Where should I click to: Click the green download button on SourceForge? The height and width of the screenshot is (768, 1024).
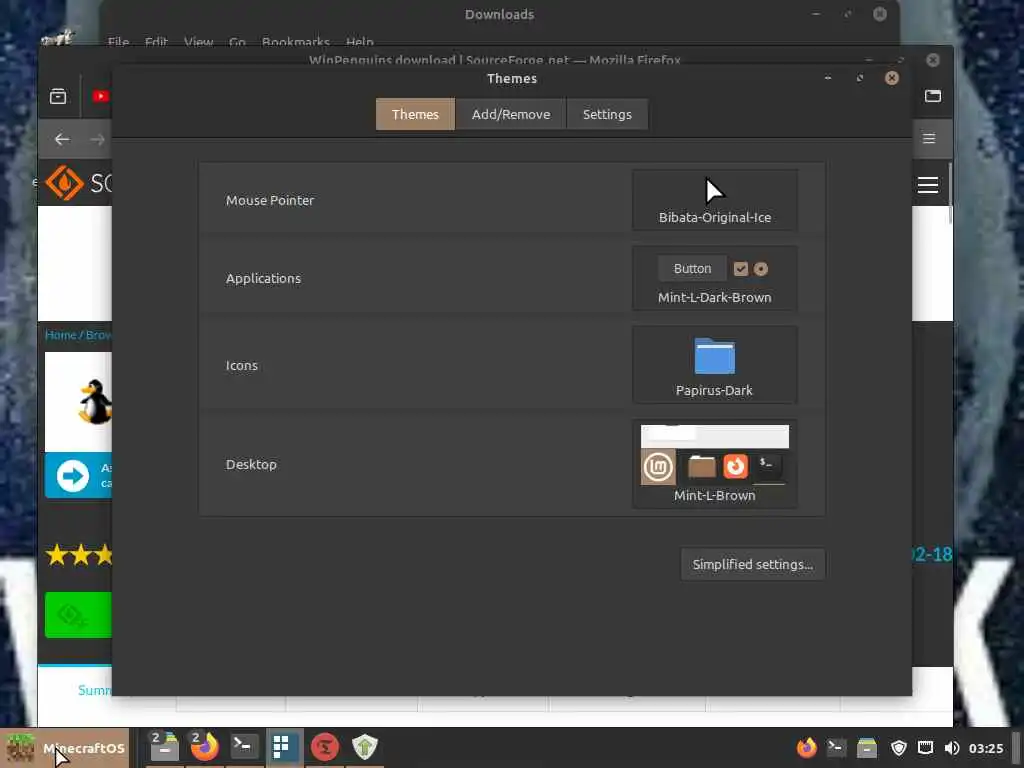(x=78, y=615)
